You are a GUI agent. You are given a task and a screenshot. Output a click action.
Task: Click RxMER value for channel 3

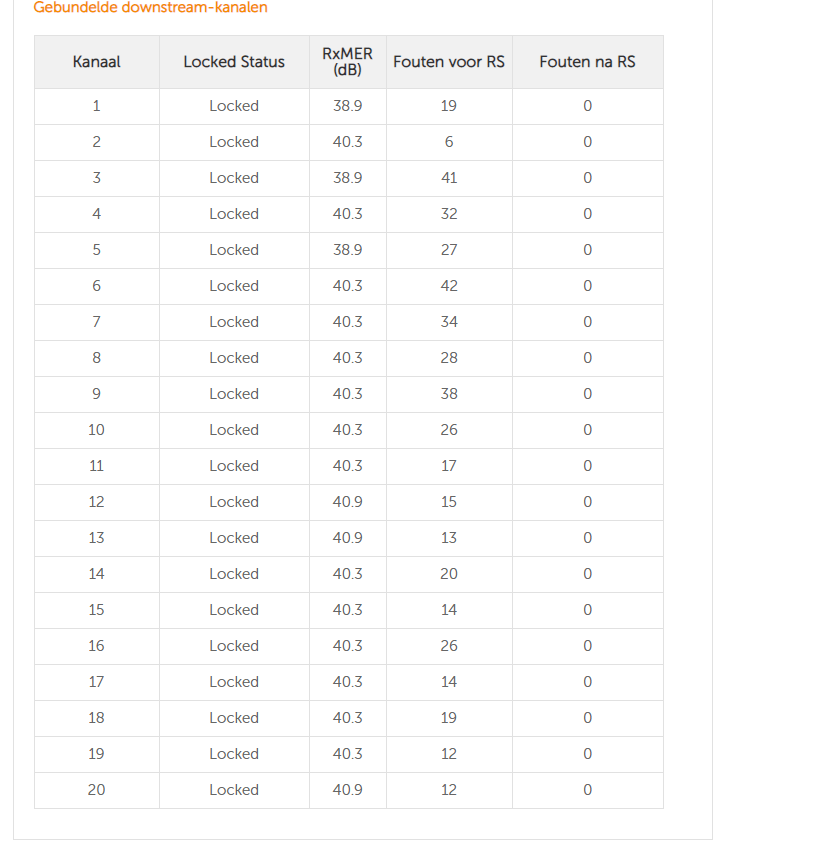348,178
